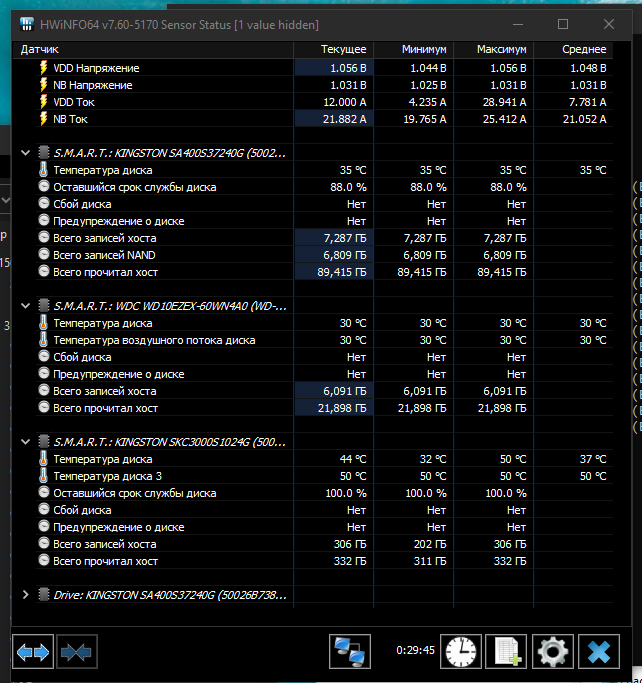
Task: Collapse the S.M.A.R.T. KINGSTON SA400S37240G group
Action: click(x=25, y=153)
